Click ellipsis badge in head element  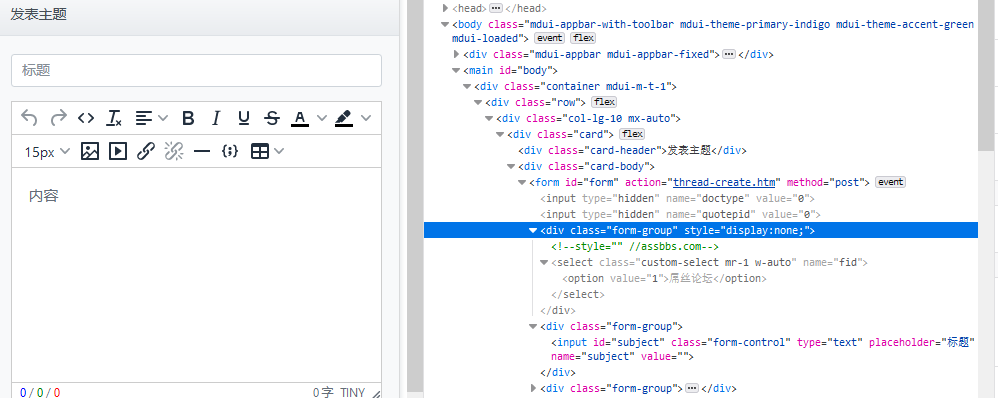pos(496,8)
